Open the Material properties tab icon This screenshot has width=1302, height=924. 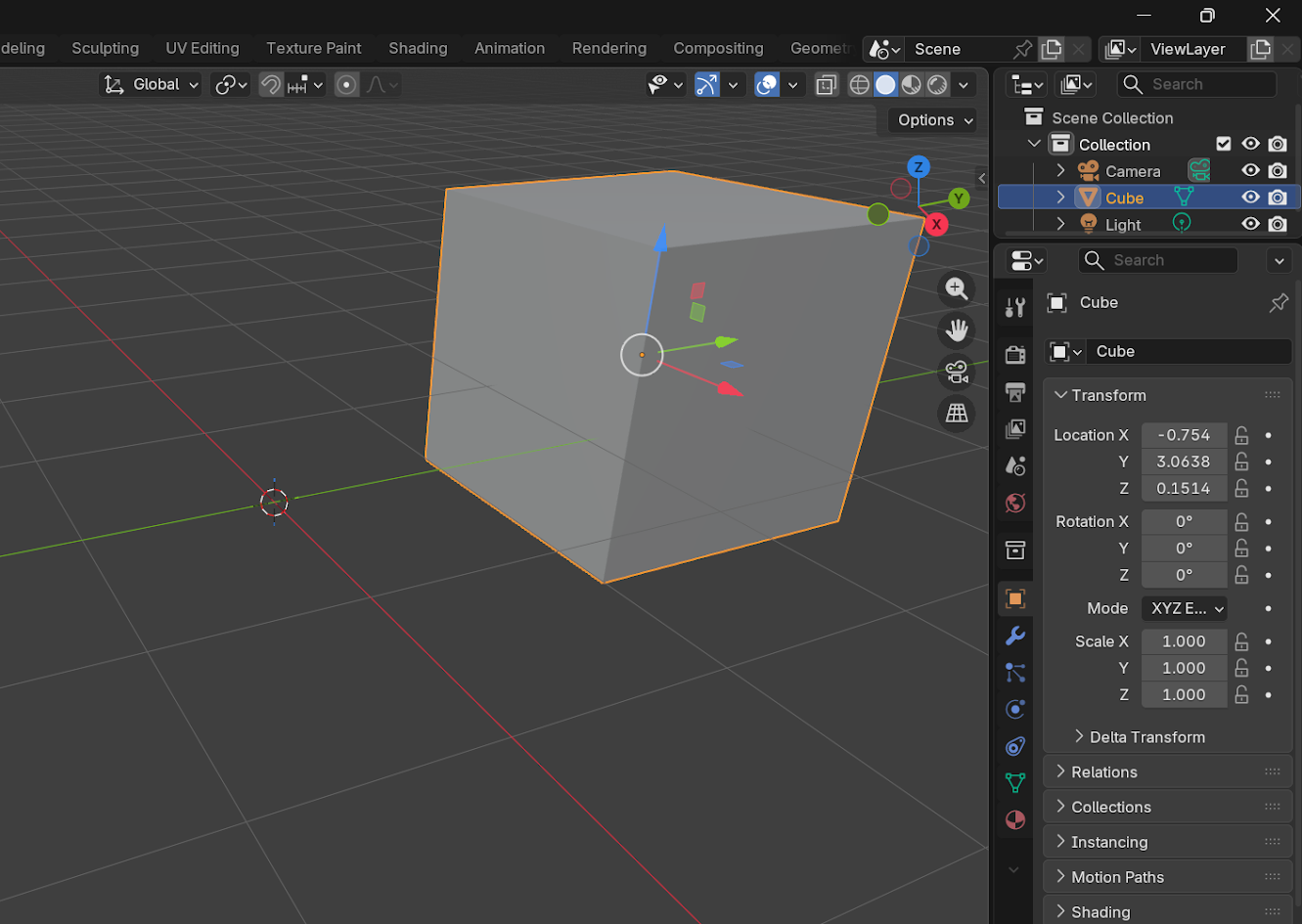[x=1015, y=819]
